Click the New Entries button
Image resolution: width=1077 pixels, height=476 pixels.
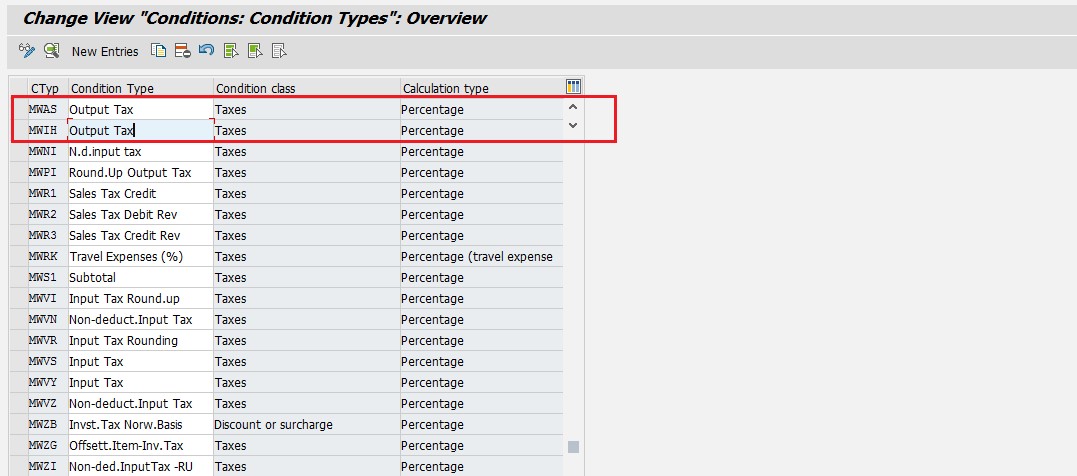(105, 51)
